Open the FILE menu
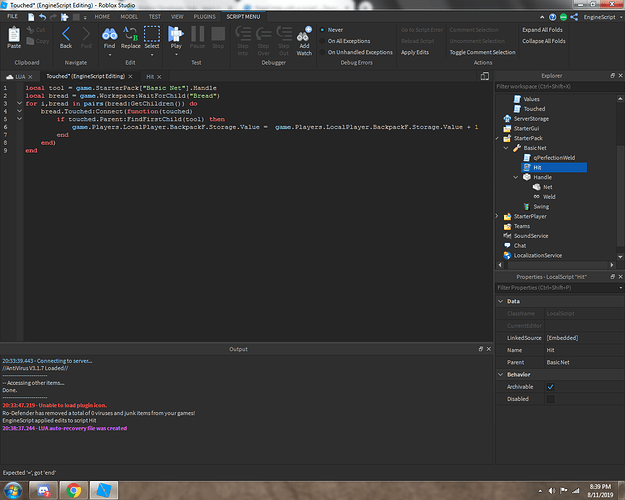This screenshot has height=500, width=625. pos(12,16)
